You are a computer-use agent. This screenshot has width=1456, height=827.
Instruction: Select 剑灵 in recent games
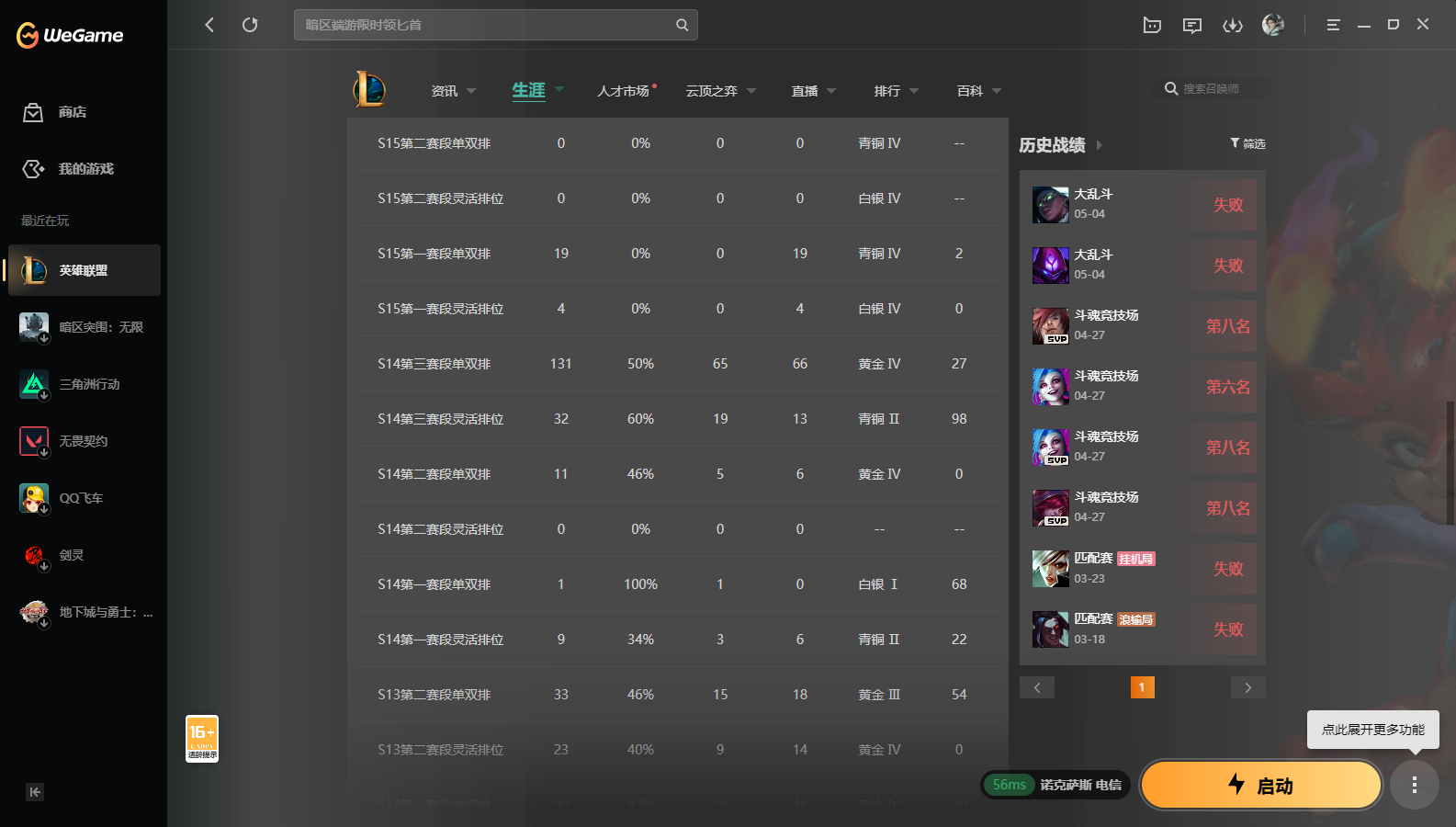(85, 555)
